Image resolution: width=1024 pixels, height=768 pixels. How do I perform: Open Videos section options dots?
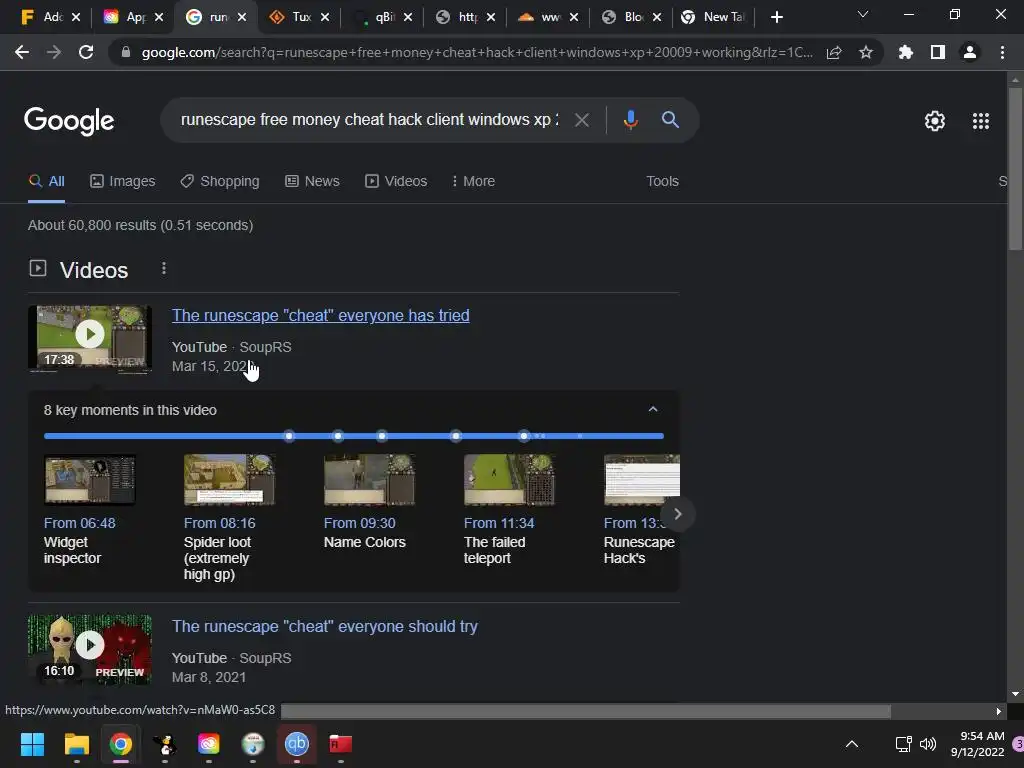[x=164, y=268]
